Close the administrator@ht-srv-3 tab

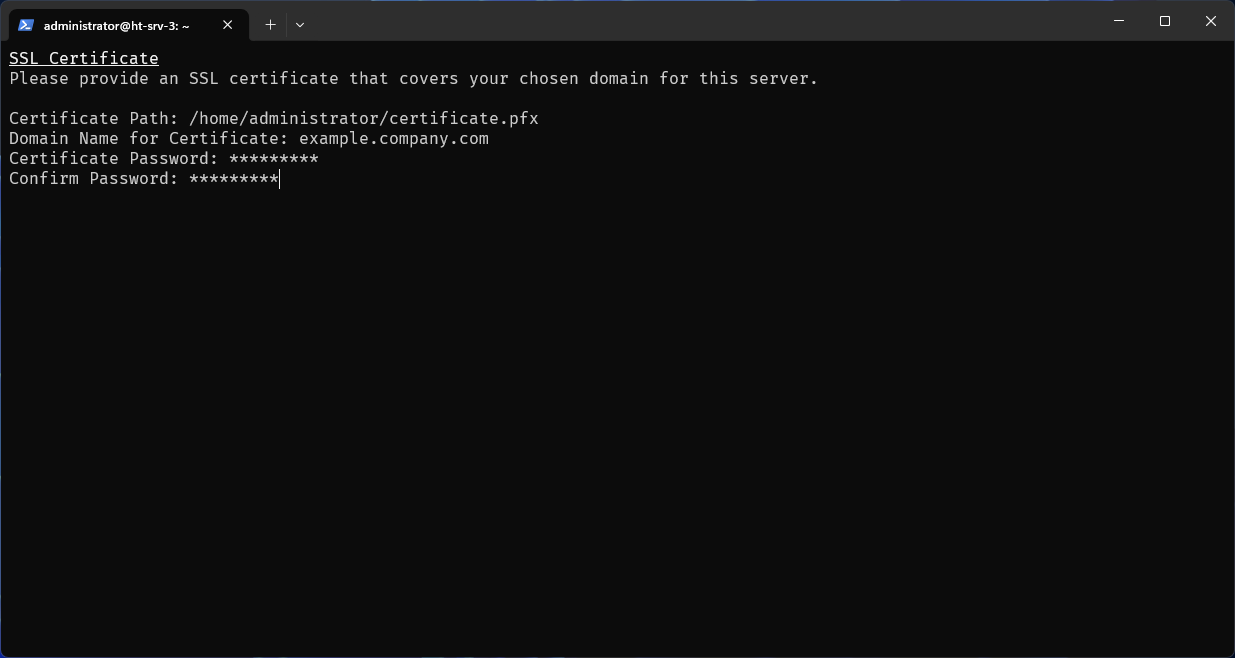[228, 25]
